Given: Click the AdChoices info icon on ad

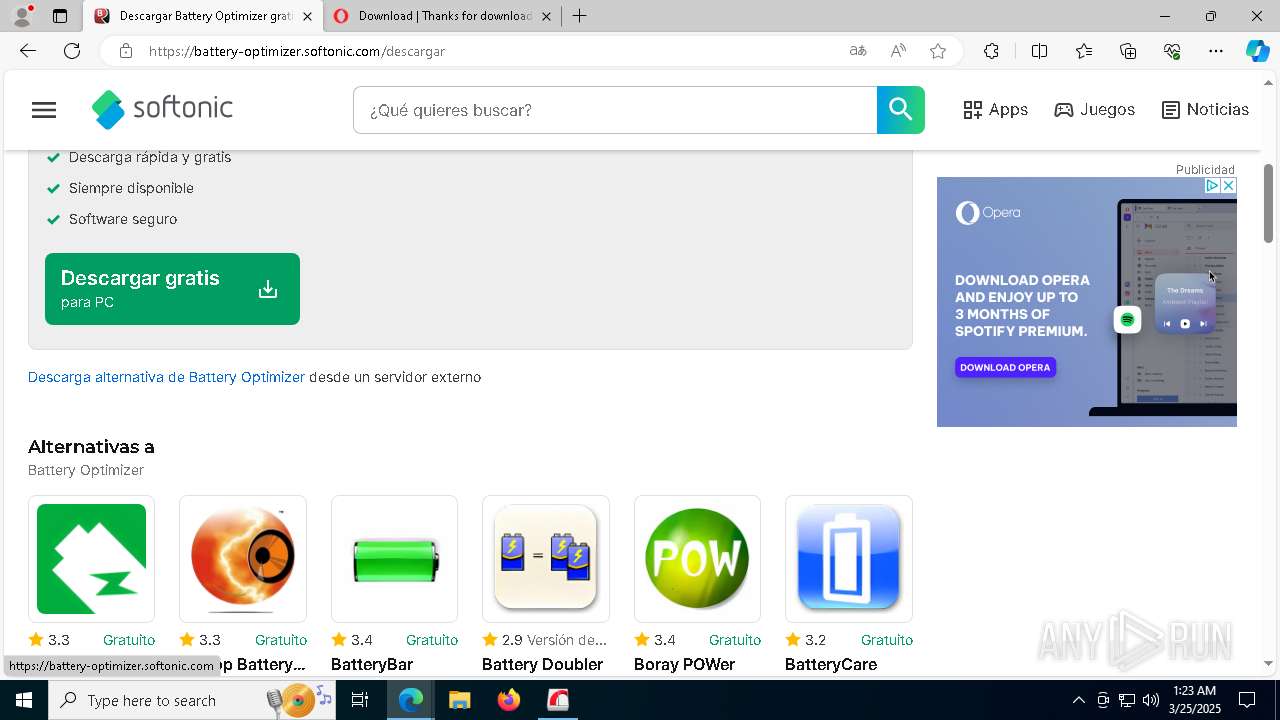Looking at the screenshot, I should pyautogui.click(x=1212, y=186).
